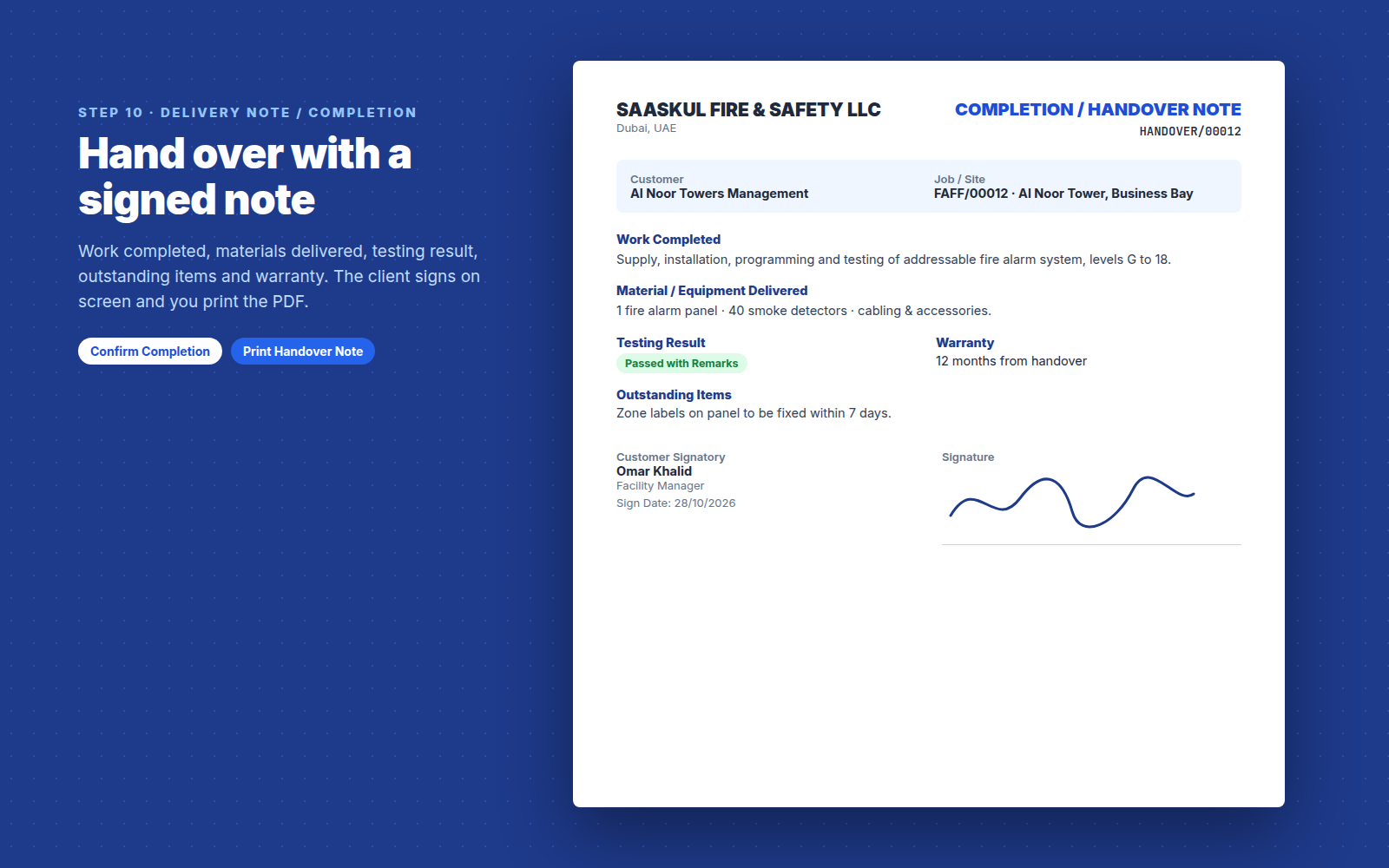Click the 'Dubai, UAE' address text

[646, 128]
